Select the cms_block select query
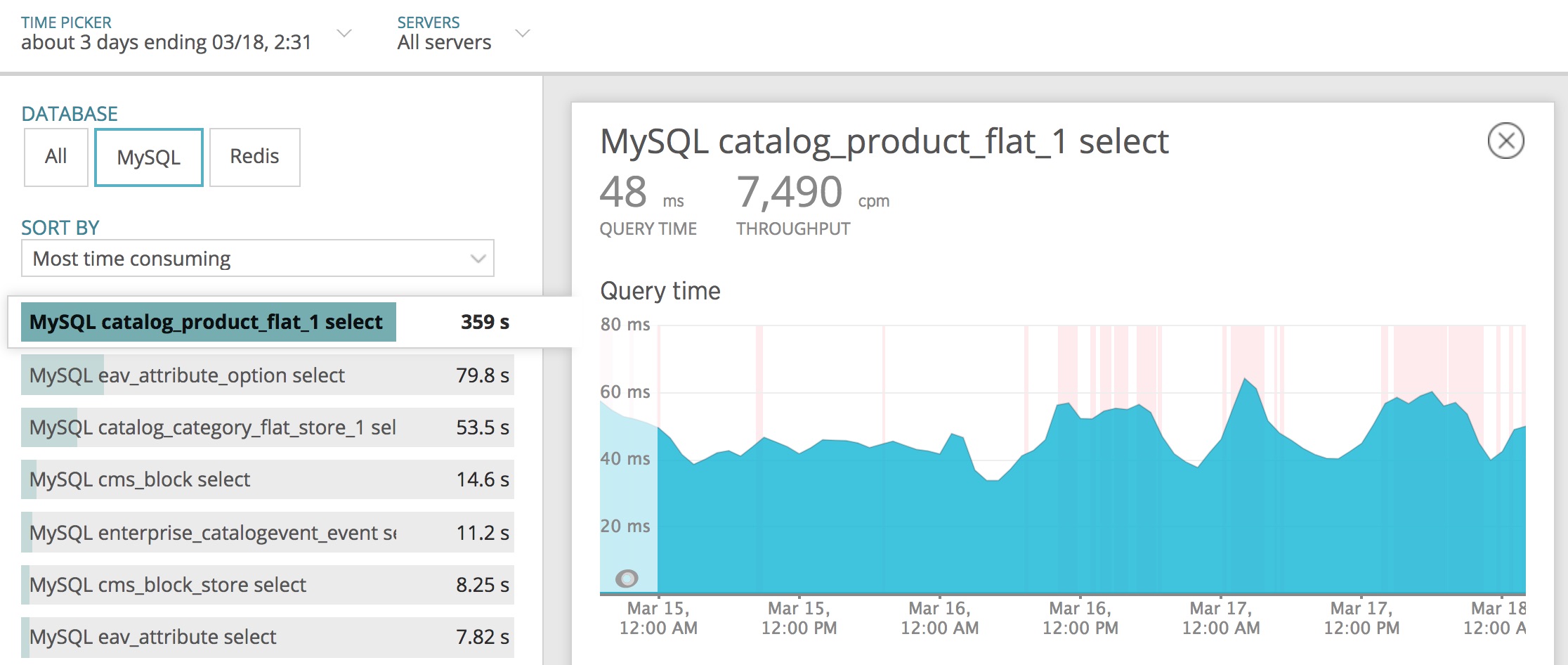 coord(138,479)
